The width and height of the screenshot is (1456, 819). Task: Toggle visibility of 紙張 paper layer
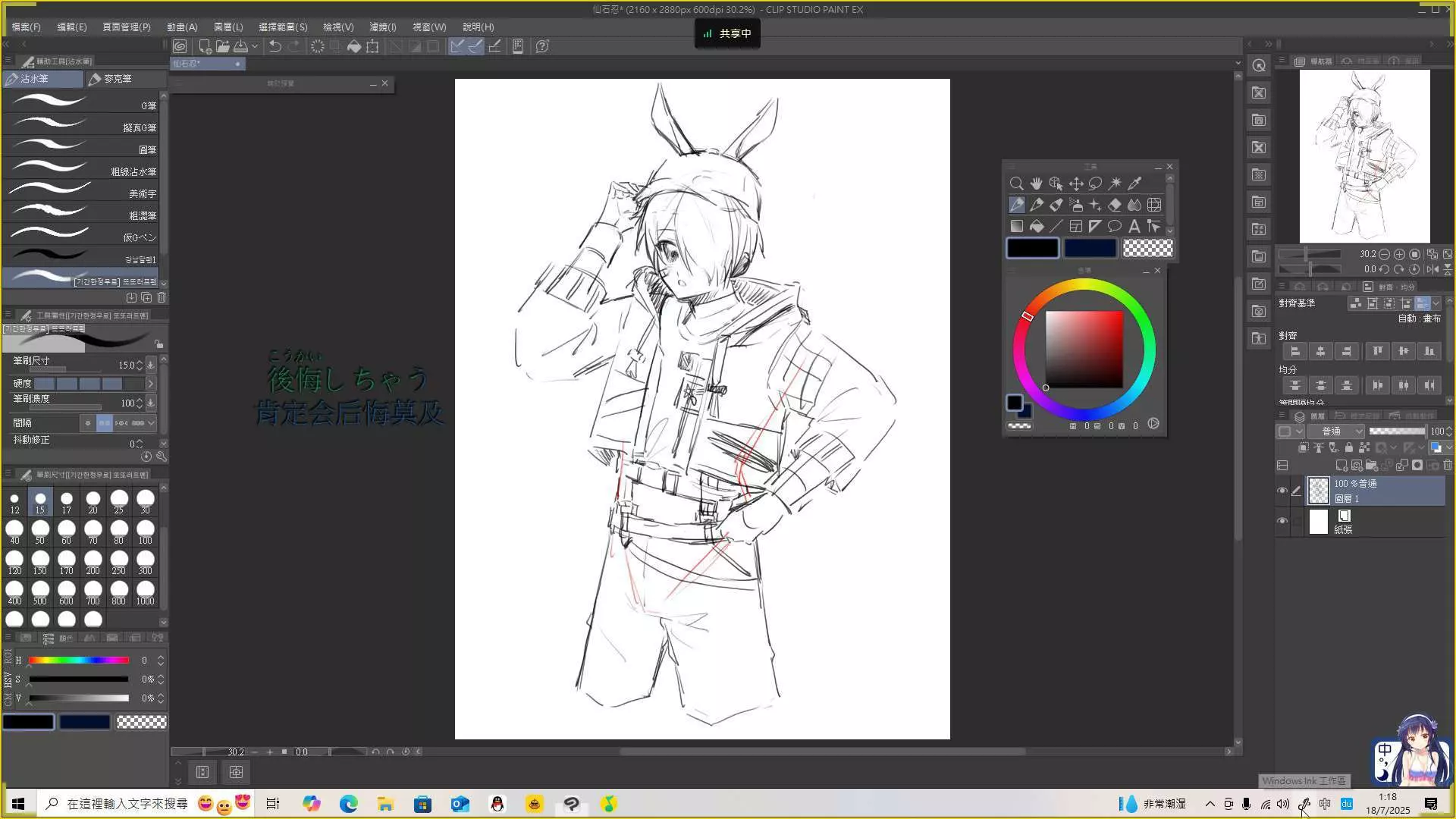1282,521
